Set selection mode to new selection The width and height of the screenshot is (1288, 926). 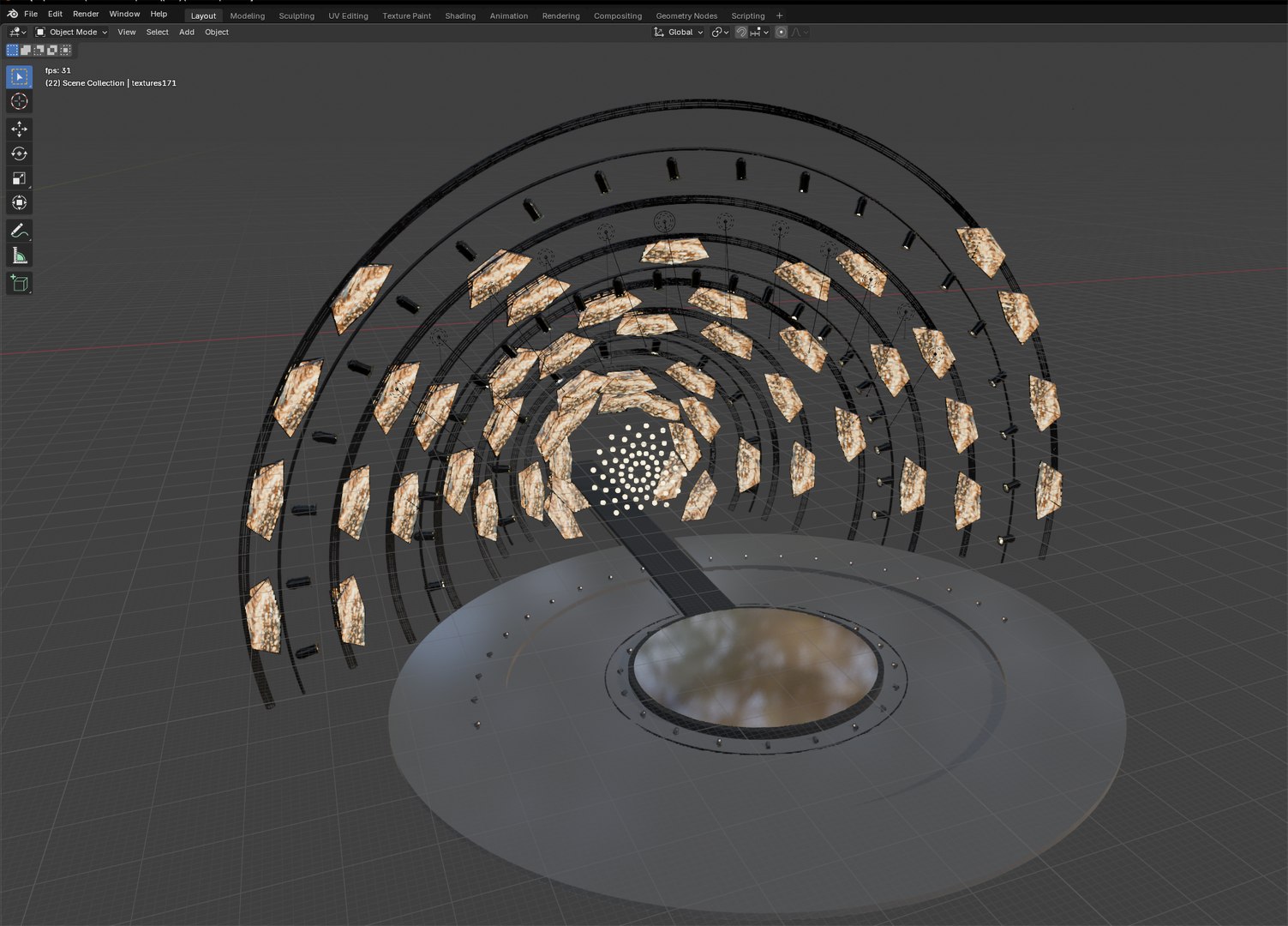point(12,50)
